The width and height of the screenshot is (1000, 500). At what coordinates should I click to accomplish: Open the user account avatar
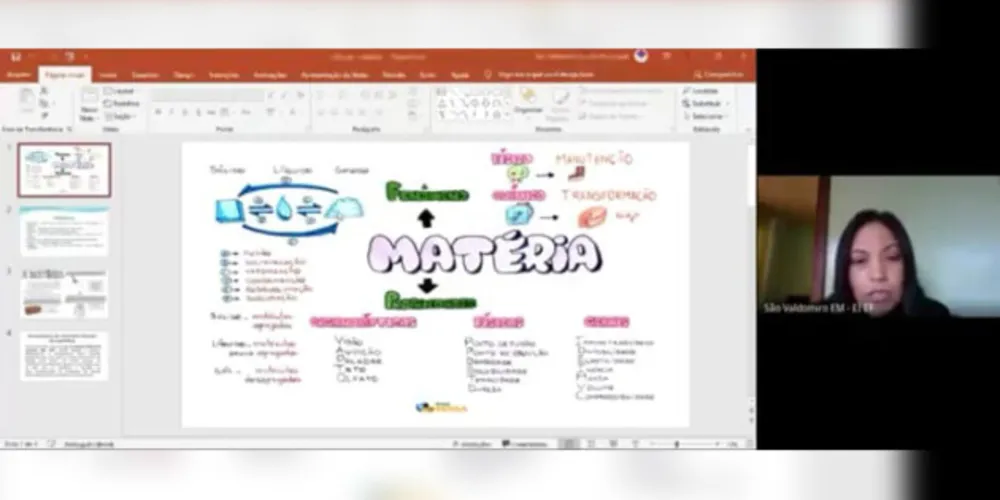[x=640, y=56]
